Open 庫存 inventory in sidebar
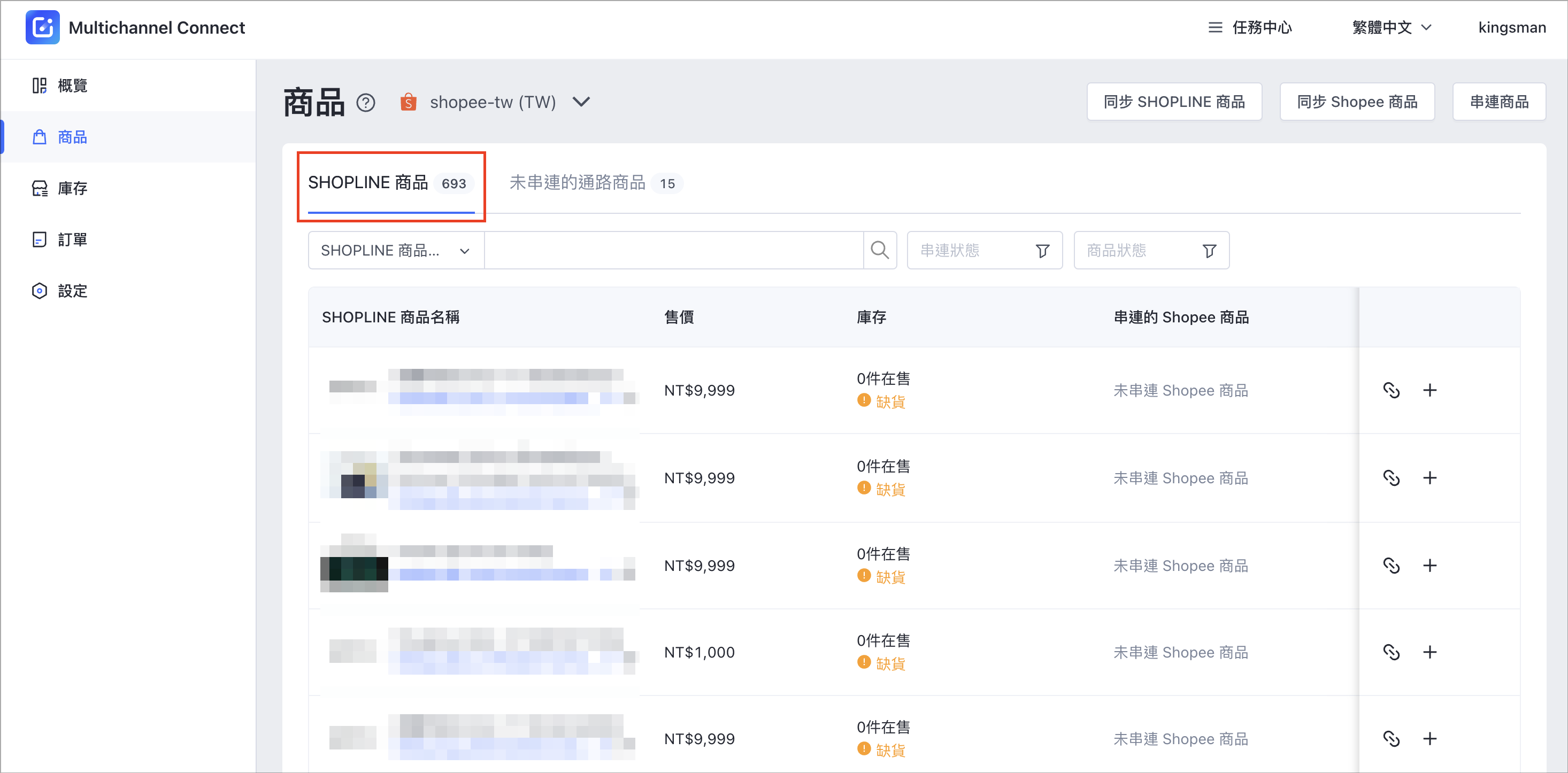The height and width of the screenshot is (773, 1568). [128, 188]
